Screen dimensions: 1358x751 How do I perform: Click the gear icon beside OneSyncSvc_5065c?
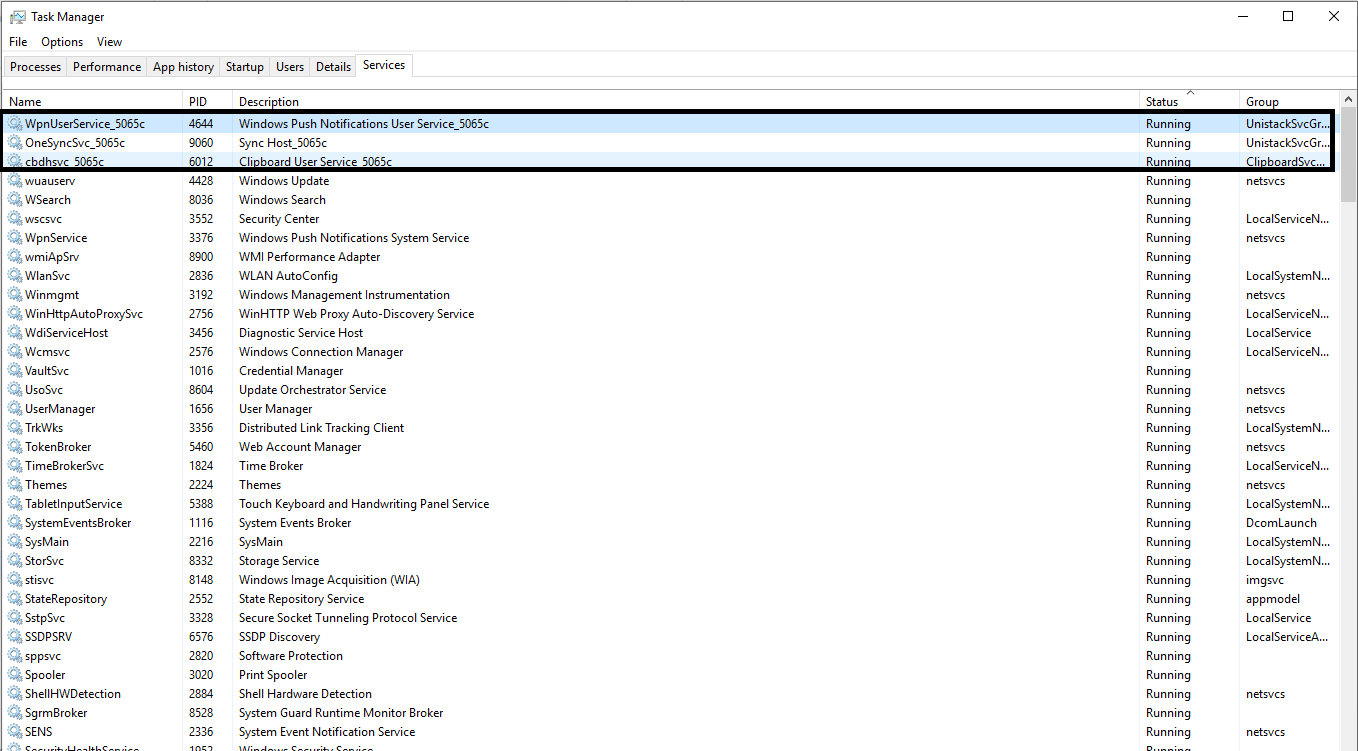pos(15,143)
